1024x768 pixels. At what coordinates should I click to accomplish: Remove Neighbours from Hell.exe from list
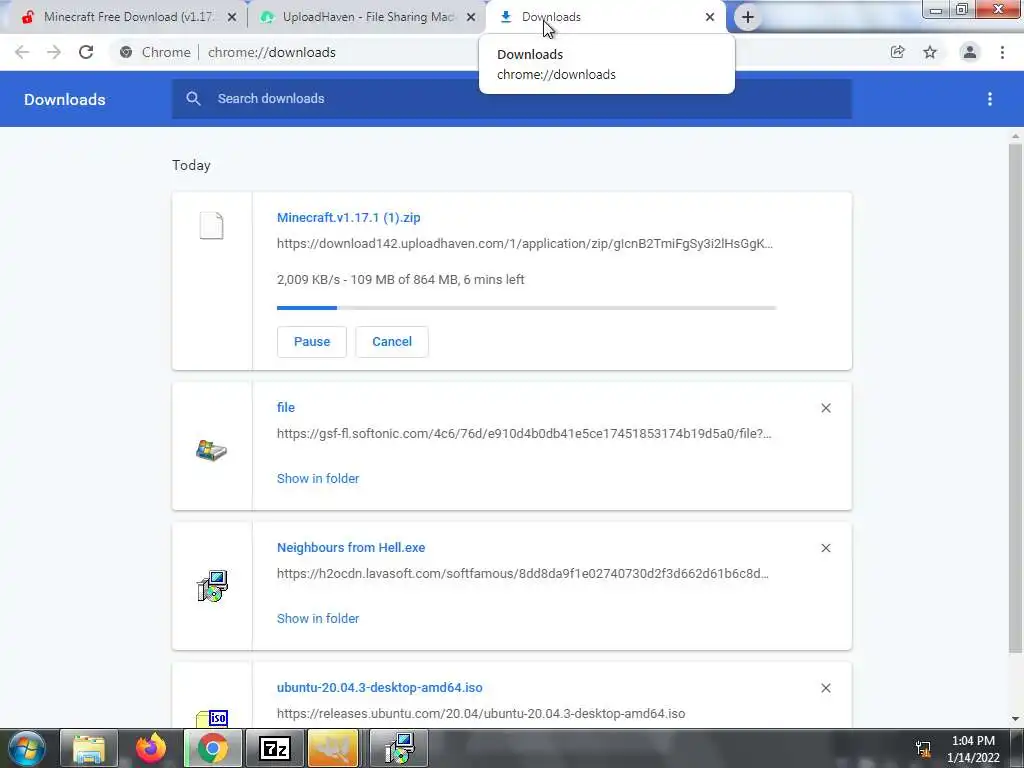click(826, 548)
